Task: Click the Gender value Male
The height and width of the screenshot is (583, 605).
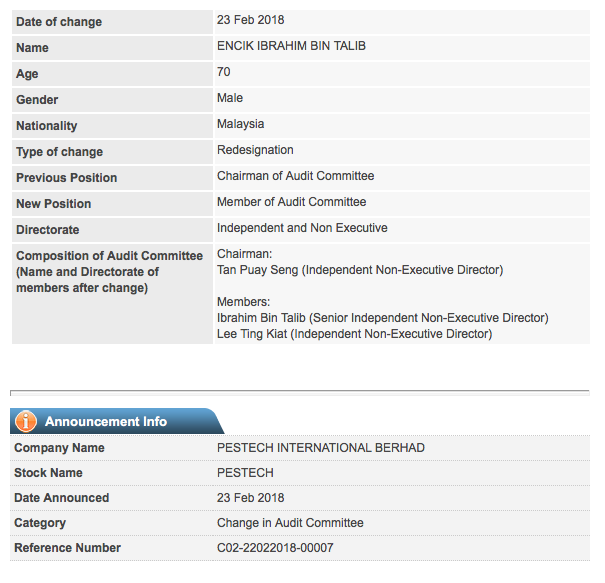Action: pyautogui.click(x=230, y=98)
